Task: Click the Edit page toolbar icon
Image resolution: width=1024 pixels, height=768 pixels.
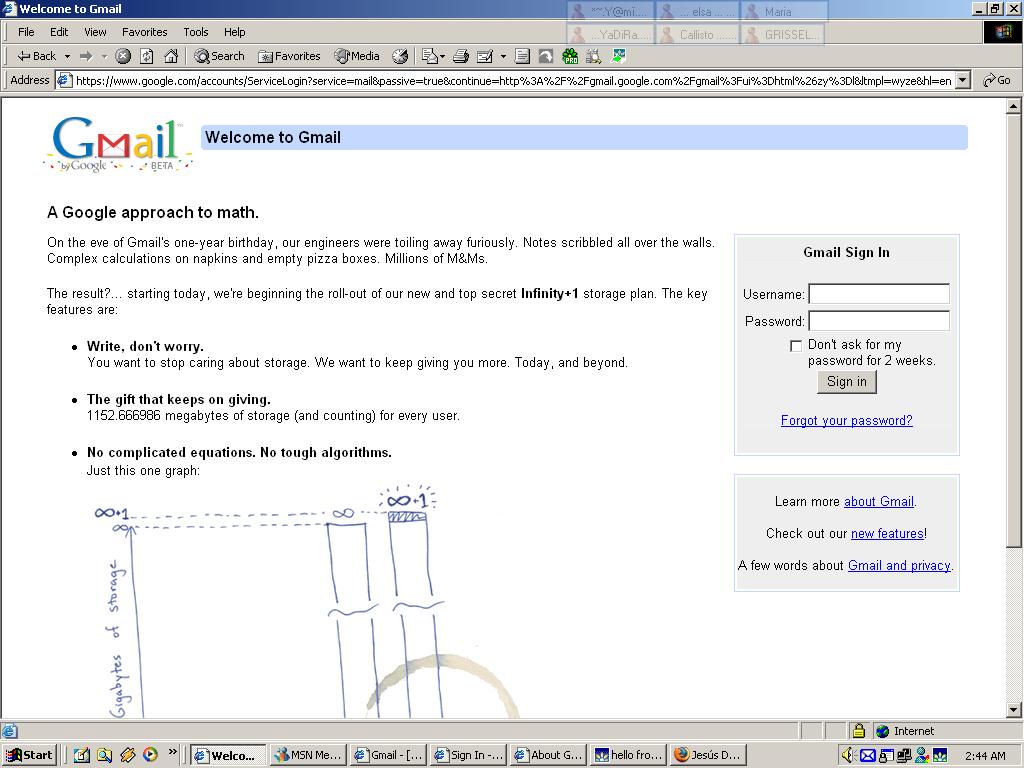Action: click(x=485, y=56)
